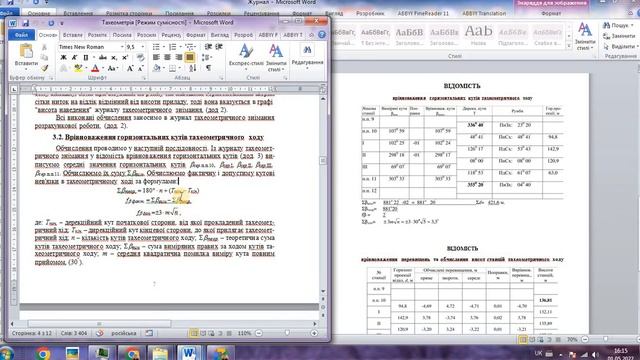Image resolution: width=640 pixels, height=360 pixels.
Task: Click the horizontal scrollbar thumb
Action: [x=99, y=324]
